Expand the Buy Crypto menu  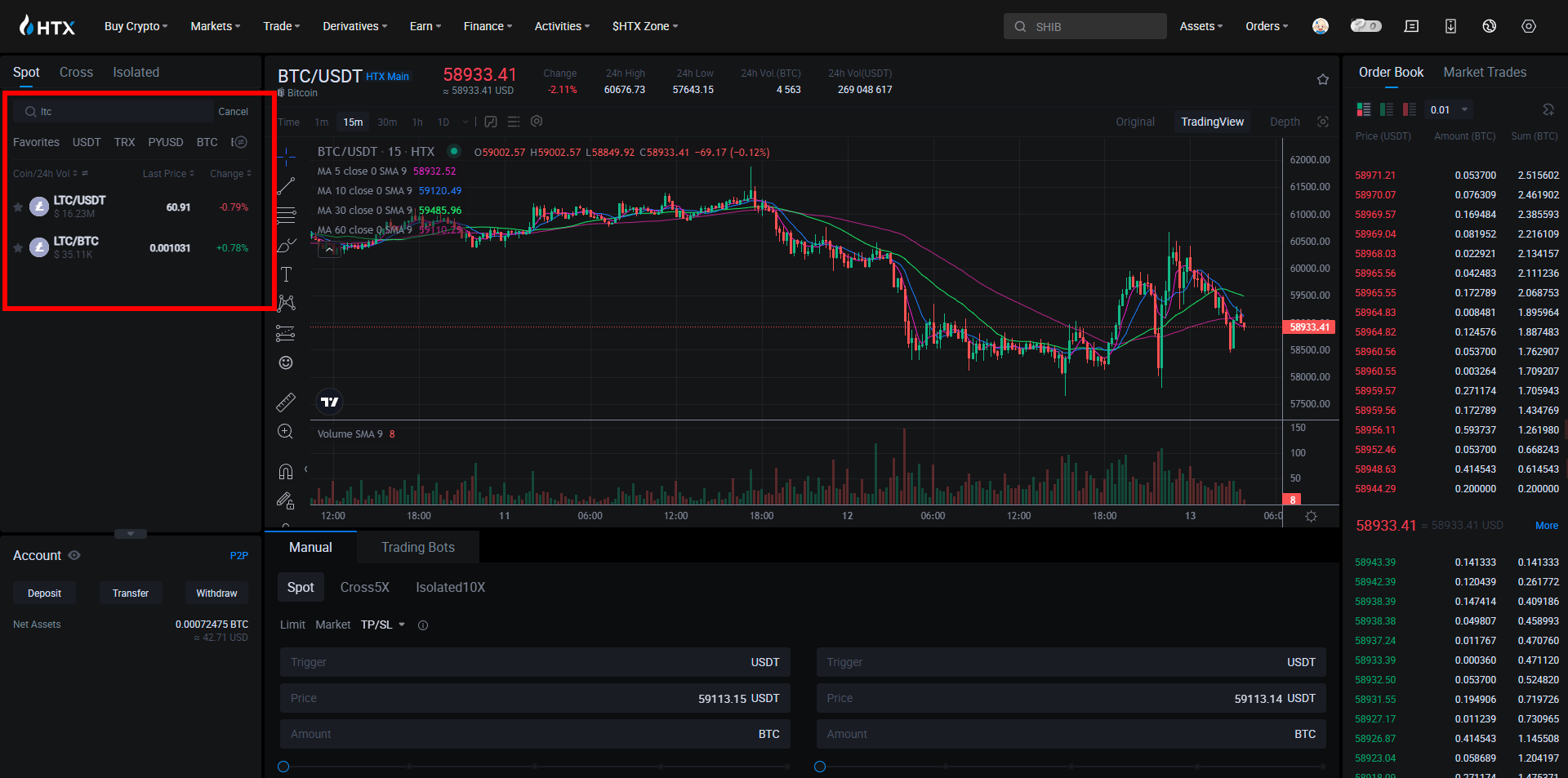pos(136,26)
